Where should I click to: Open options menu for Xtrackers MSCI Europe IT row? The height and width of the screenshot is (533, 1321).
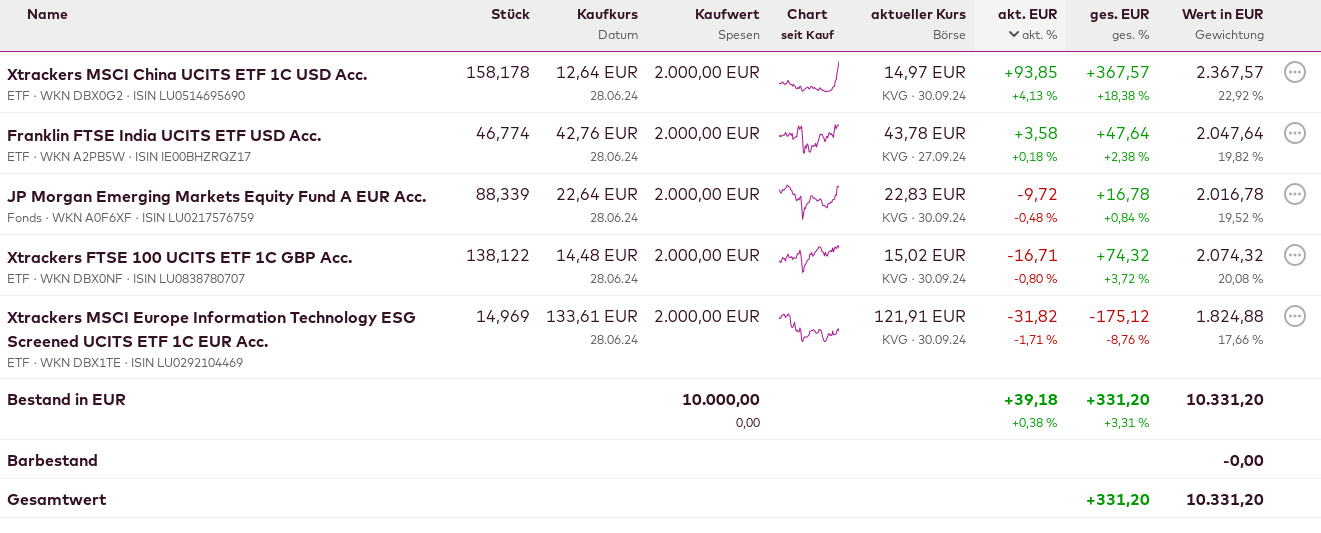tap(1294, 316)
